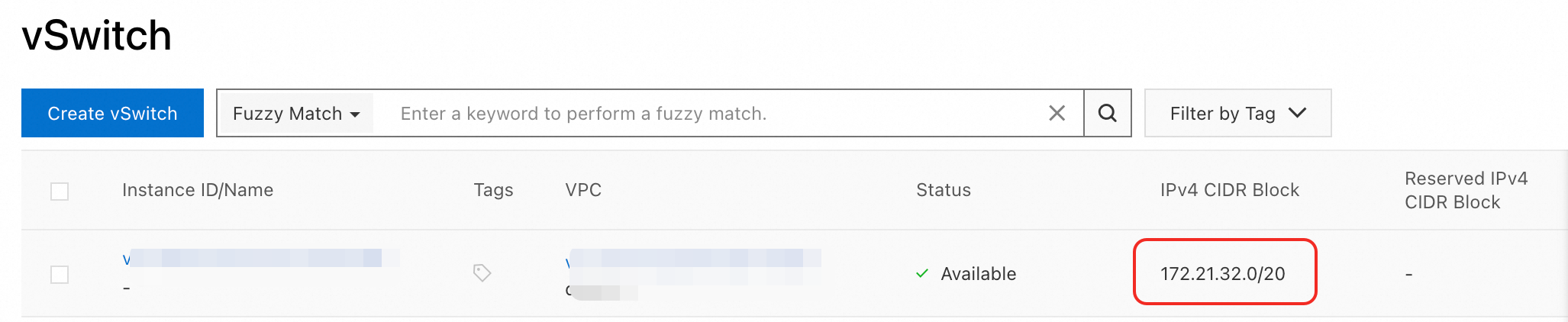Click the Tags column header

point(493,190)
